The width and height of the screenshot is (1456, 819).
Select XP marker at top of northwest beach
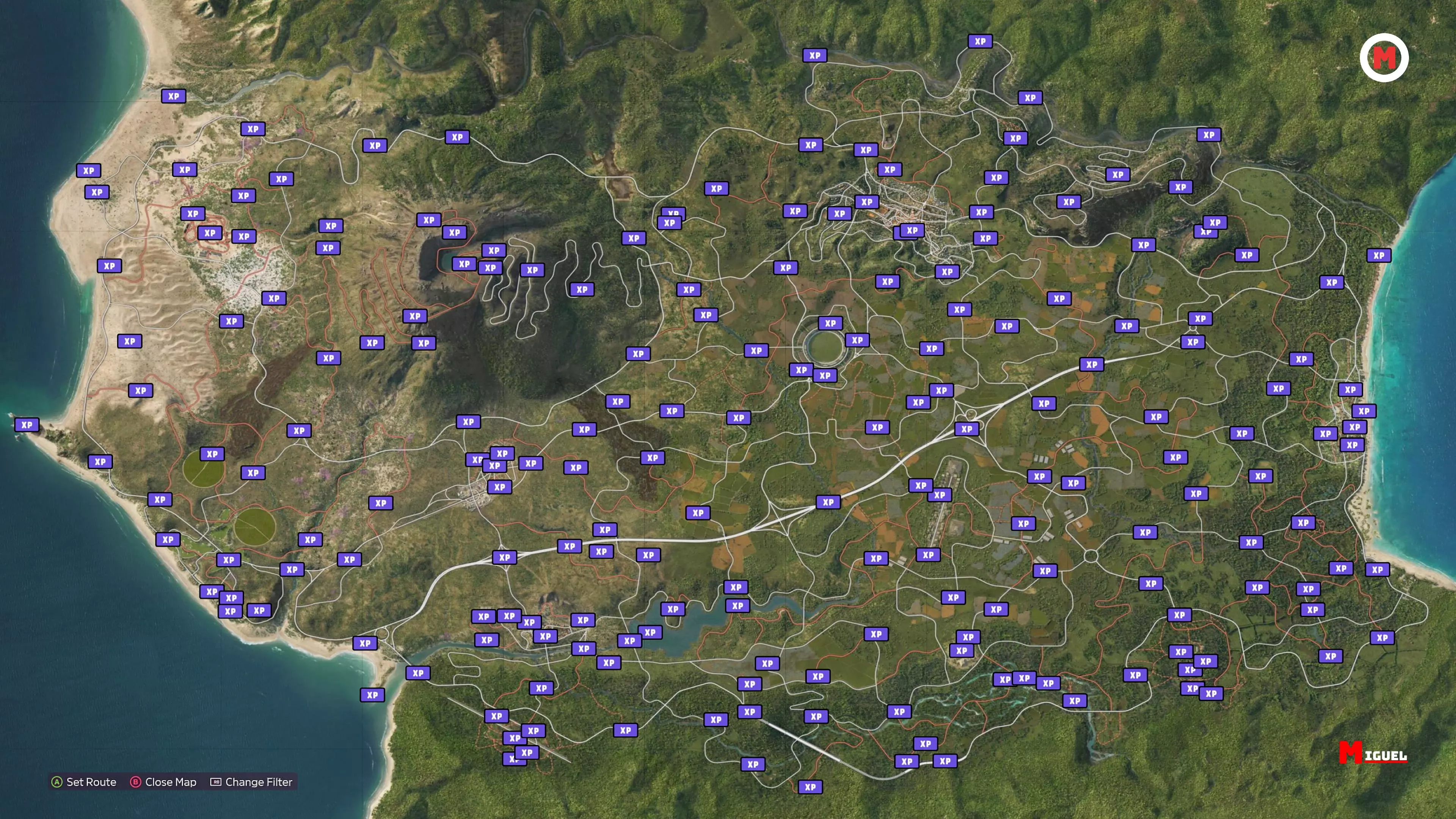click(x=173, y=96)
